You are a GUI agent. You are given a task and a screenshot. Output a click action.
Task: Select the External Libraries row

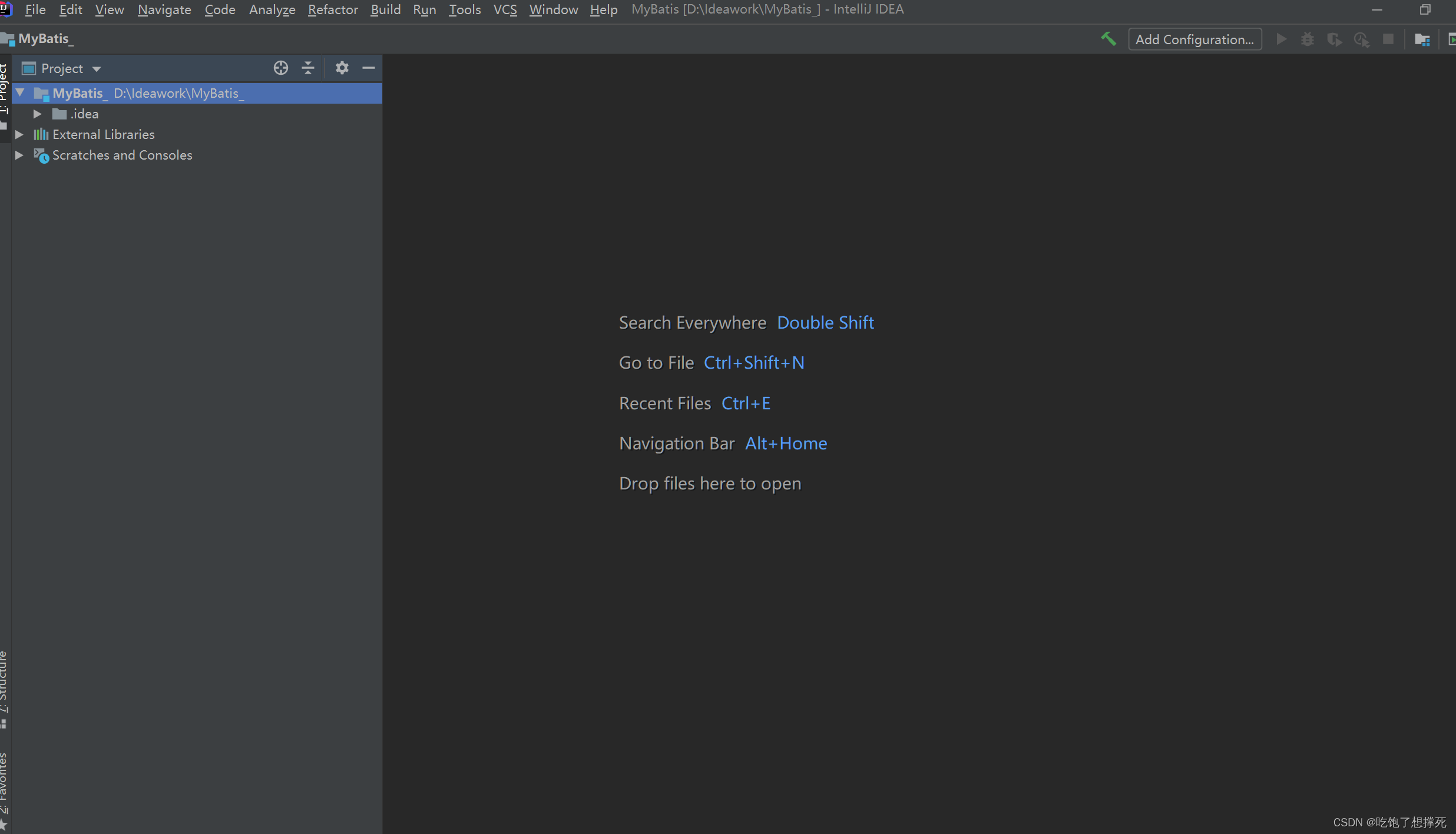coord(197,134)
